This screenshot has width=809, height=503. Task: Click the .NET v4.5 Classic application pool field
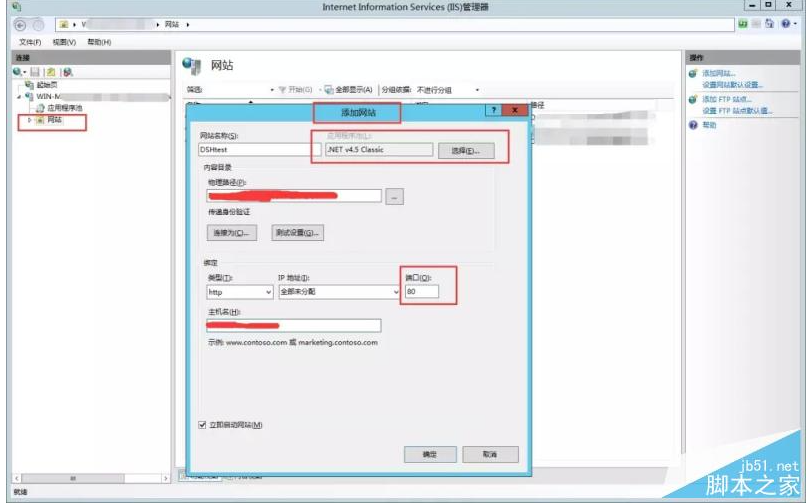(x=379, y=150)
